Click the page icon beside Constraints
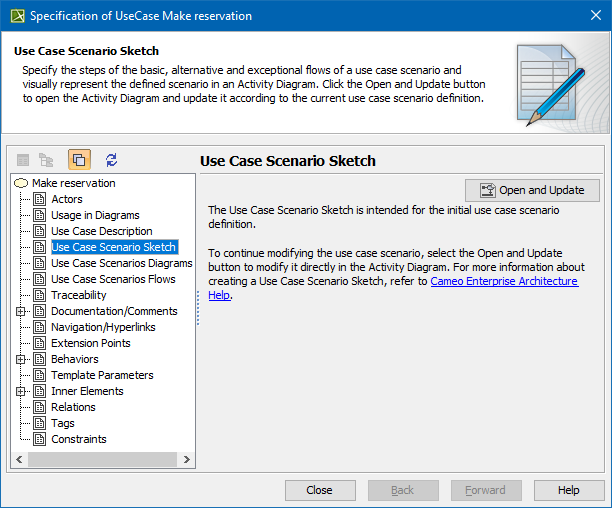This screenshot has width=612, height=508. 40,439
